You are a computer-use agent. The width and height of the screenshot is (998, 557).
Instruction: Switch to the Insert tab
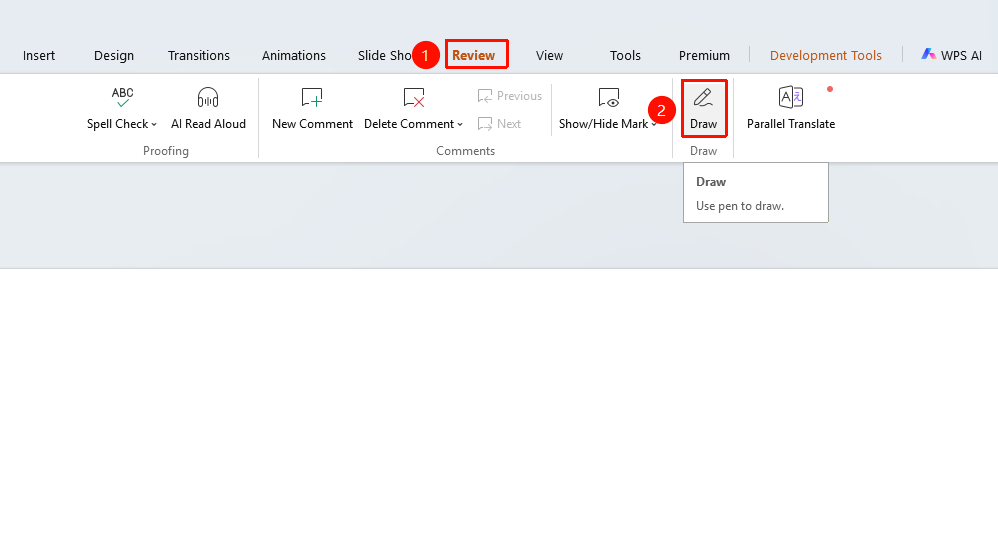(39, 55)
